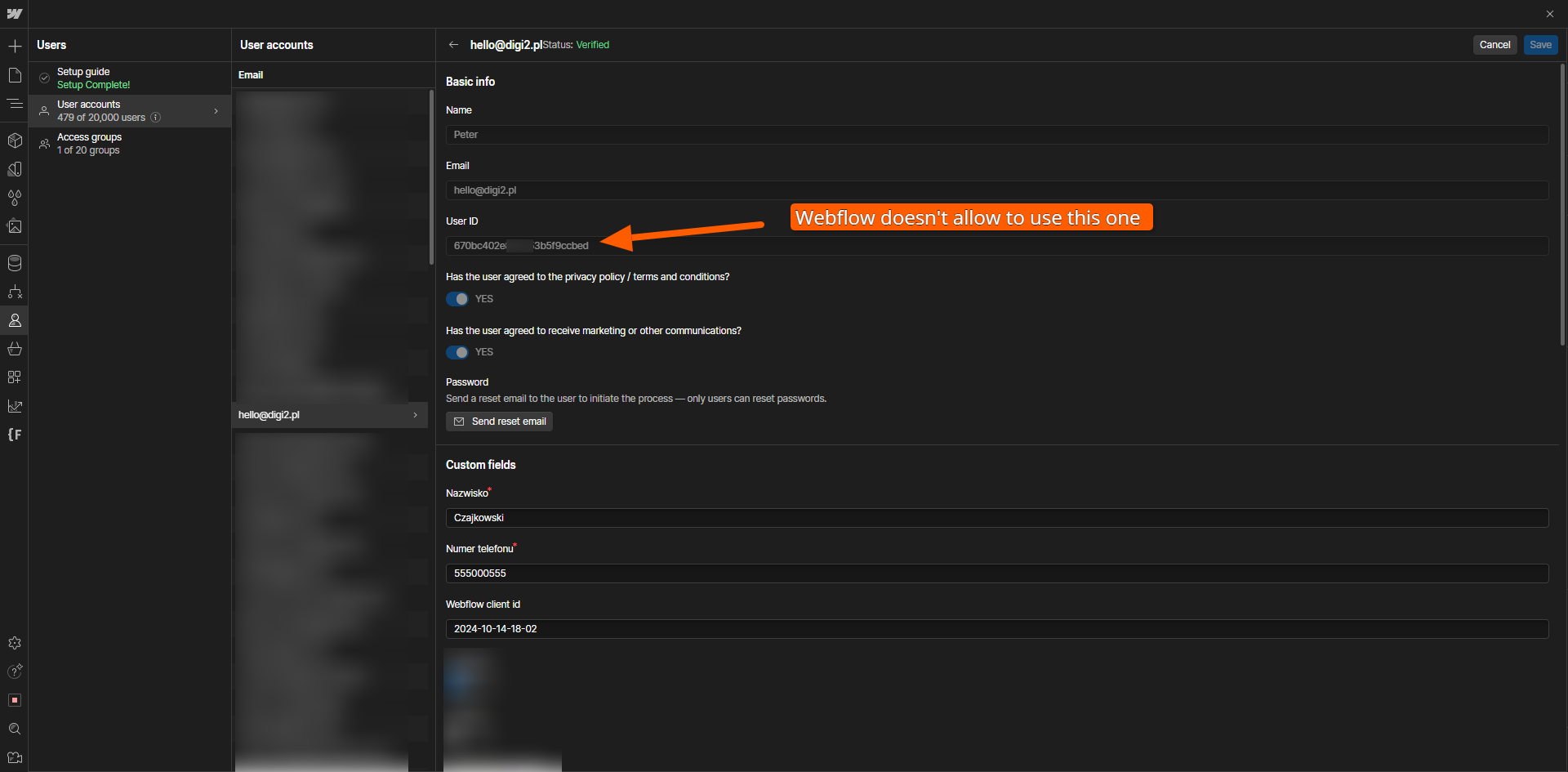
Task: Click the 'Setup Complete!' text
Action: click(x=93, y=85)
